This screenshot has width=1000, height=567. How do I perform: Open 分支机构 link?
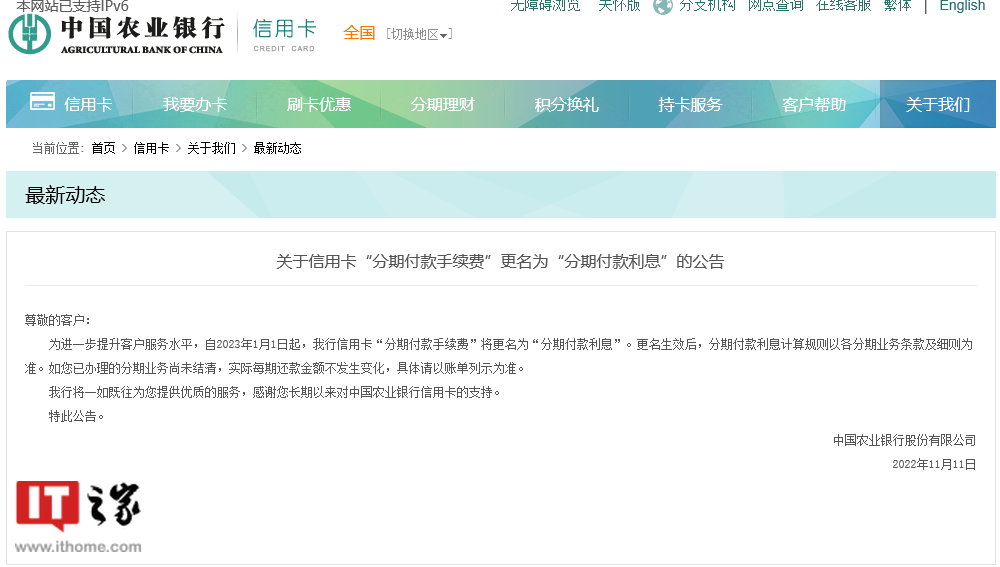point(707,6)
